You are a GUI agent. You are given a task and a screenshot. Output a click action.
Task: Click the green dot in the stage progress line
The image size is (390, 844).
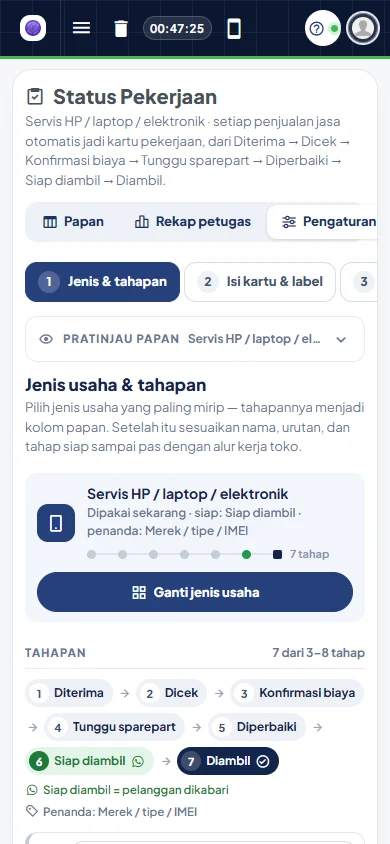pyautogui.click(x=246, y=554)
